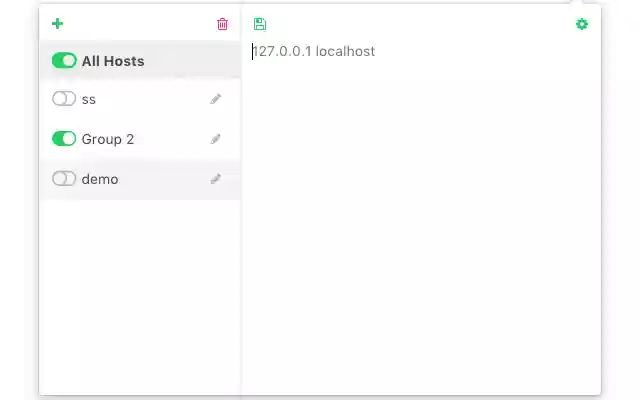
Task: Click the pencil edit icon for demo
Action: (x=215, y=179)
